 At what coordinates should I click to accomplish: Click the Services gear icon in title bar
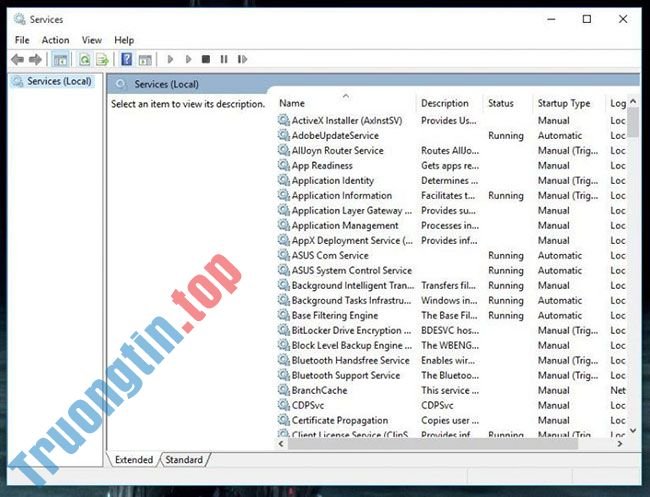tap(19, 19)
